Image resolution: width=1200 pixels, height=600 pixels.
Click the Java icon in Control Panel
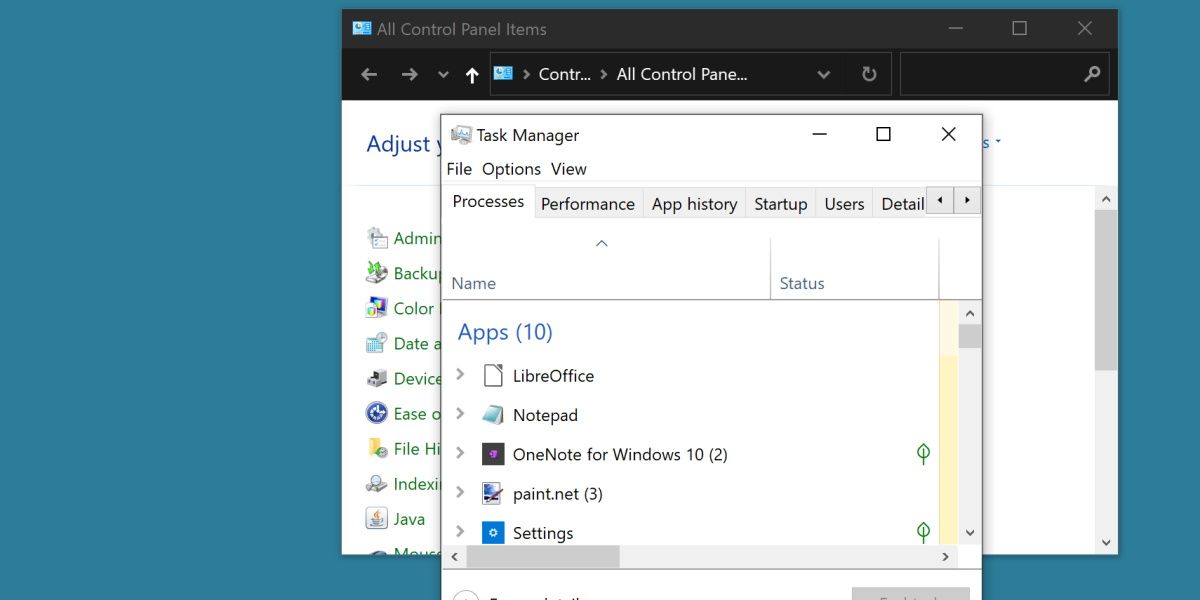pyautogui.click(x=377, y=518)
